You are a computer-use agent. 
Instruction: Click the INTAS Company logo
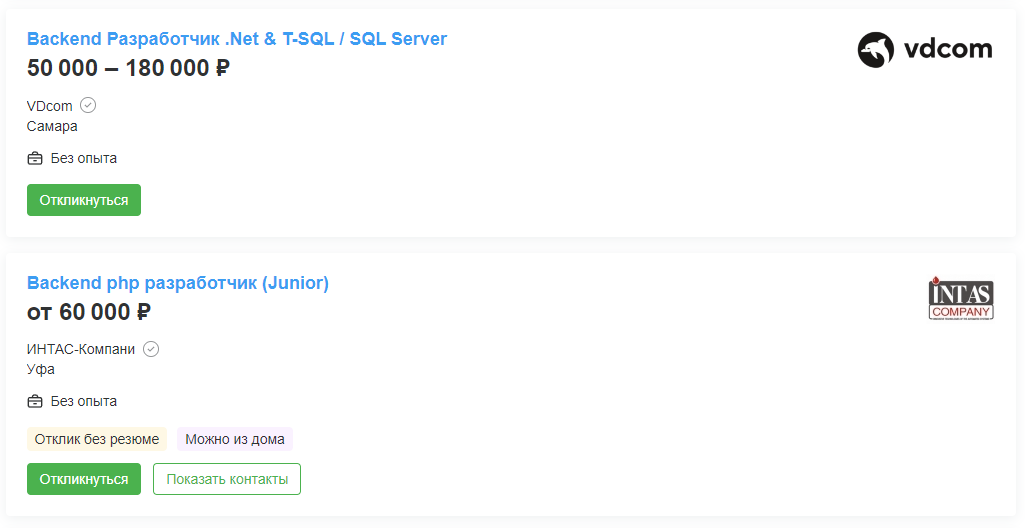tap(961, 298)
